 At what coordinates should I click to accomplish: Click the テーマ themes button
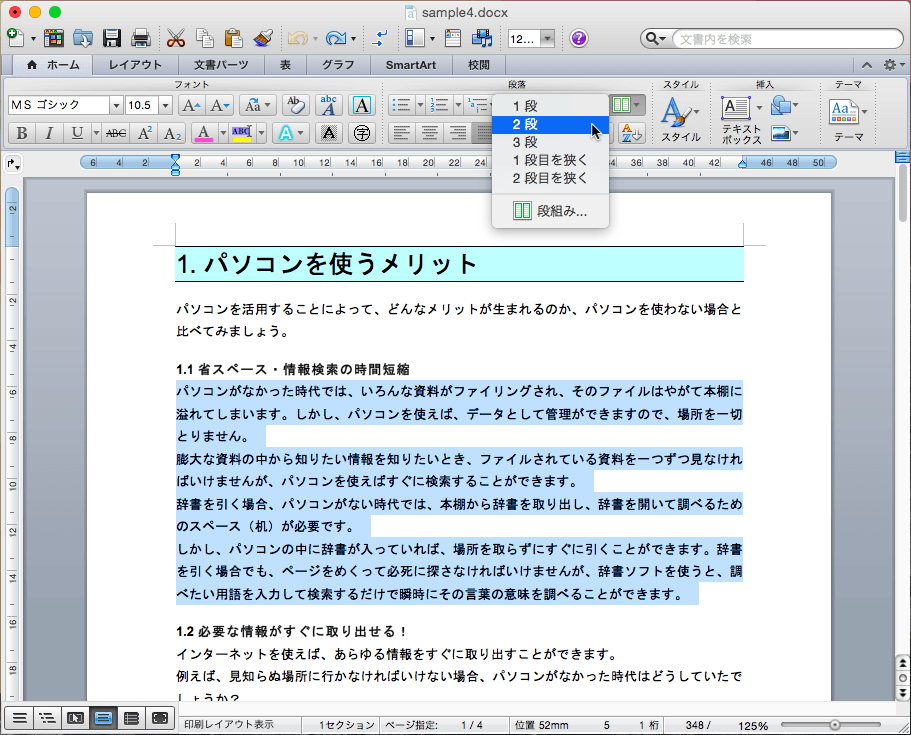tap(848, 119)
